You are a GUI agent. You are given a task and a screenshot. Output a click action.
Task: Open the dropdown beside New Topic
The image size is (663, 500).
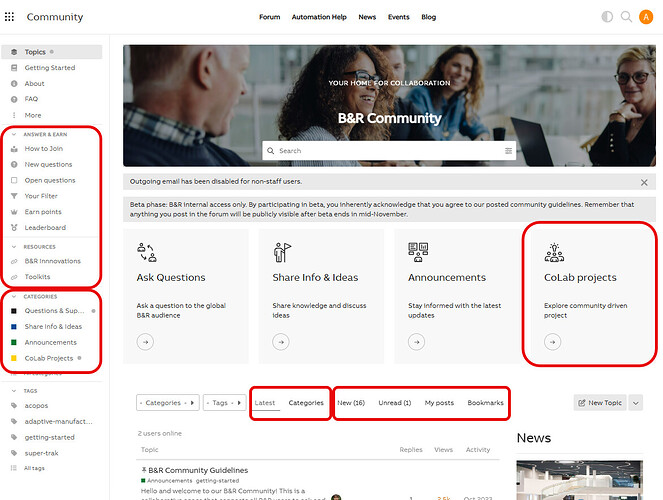click(636, 403)
